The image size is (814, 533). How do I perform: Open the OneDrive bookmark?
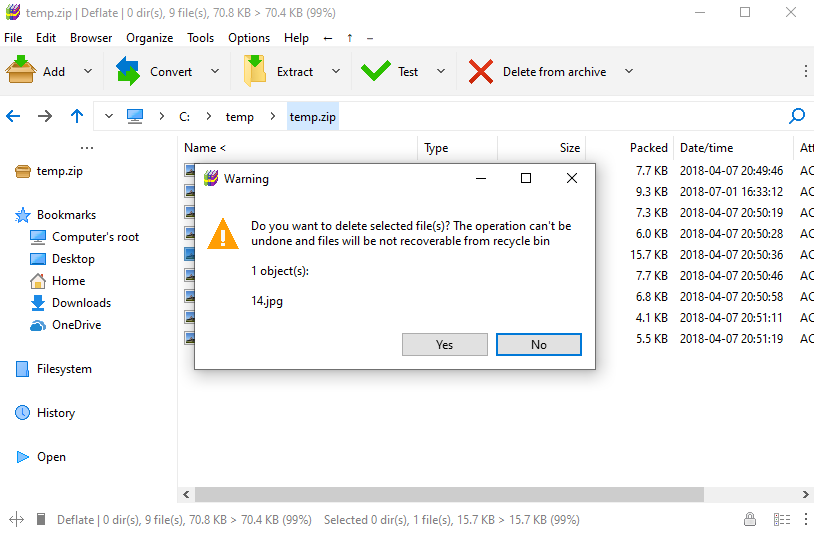click(65, 325)
